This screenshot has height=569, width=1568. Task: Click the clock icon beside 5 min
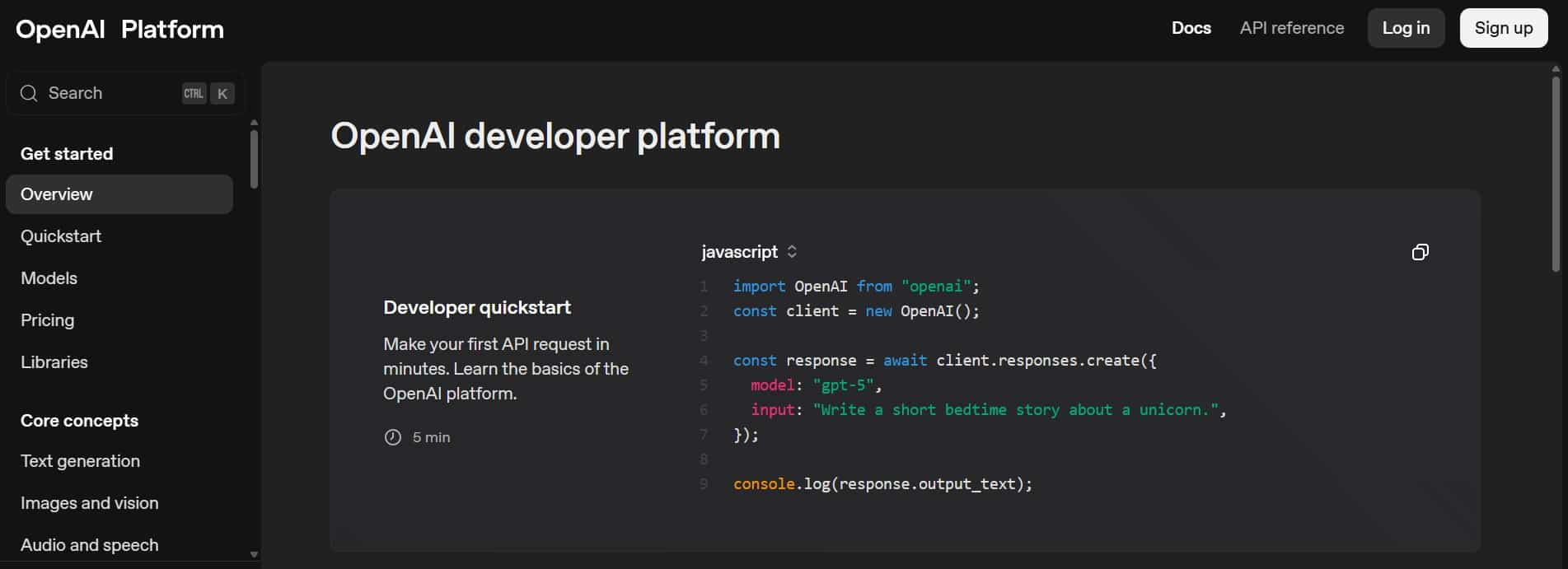click(393, 437)
